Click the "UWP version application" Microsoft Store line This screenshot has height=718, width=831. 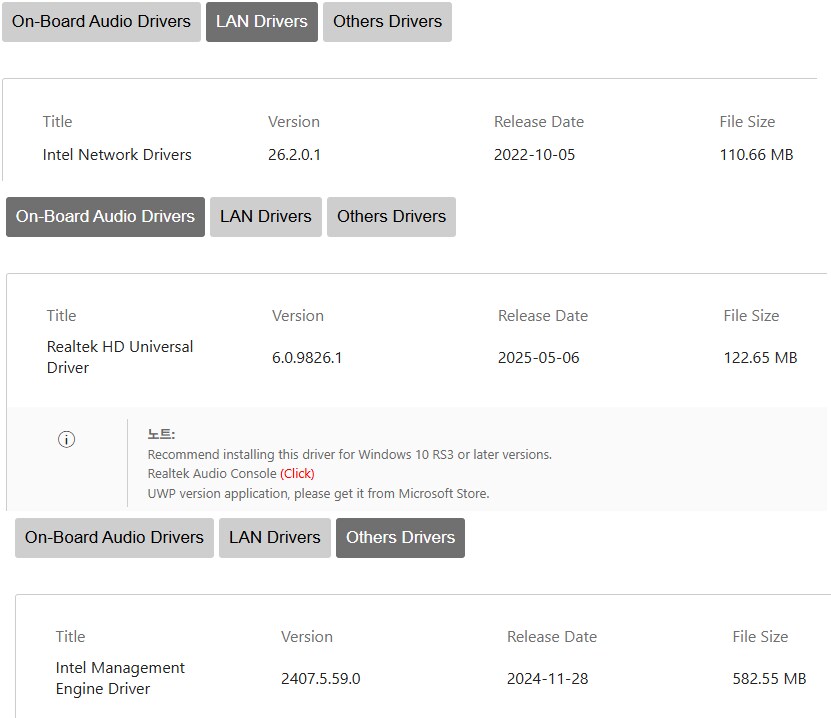(319, 493)
